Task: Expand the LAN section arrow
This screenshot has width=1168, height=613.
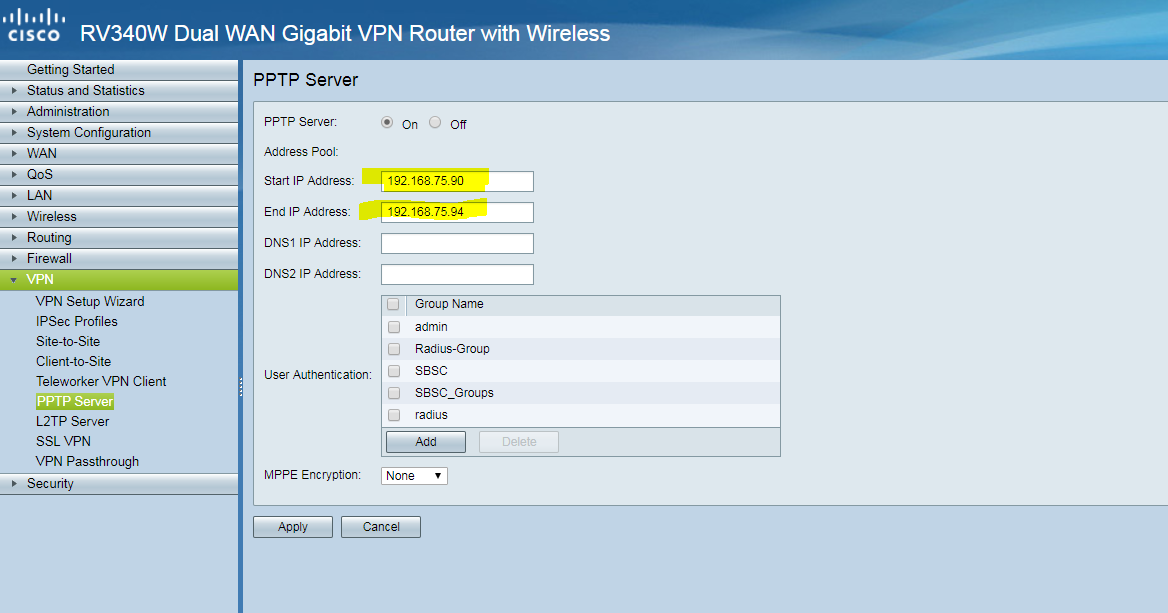Action: 13,195
